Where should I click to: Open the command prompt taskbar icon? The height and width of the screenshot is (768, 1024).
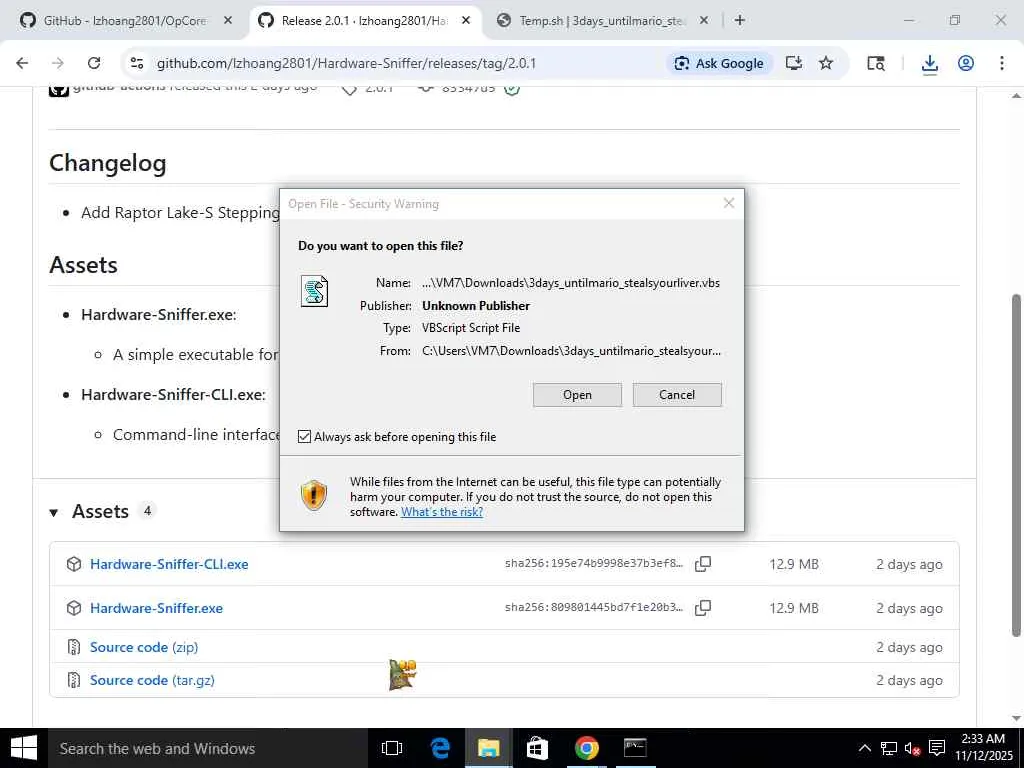[x=635, y=748]
